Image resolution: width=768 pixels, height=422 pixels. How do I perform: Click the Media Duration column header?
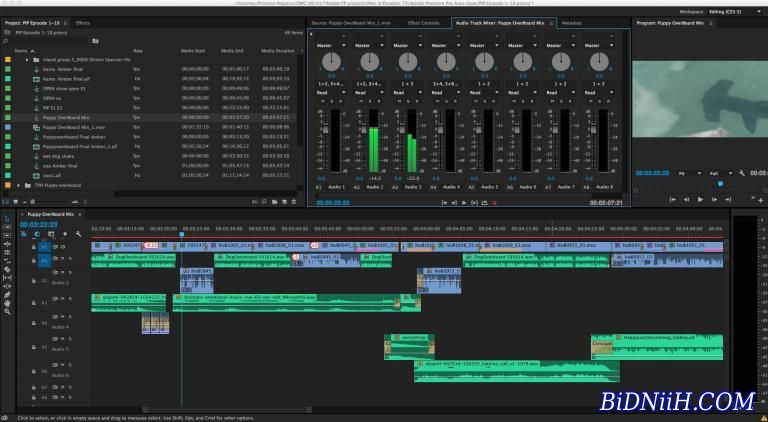pyautogui.click(x=278, y=51)
